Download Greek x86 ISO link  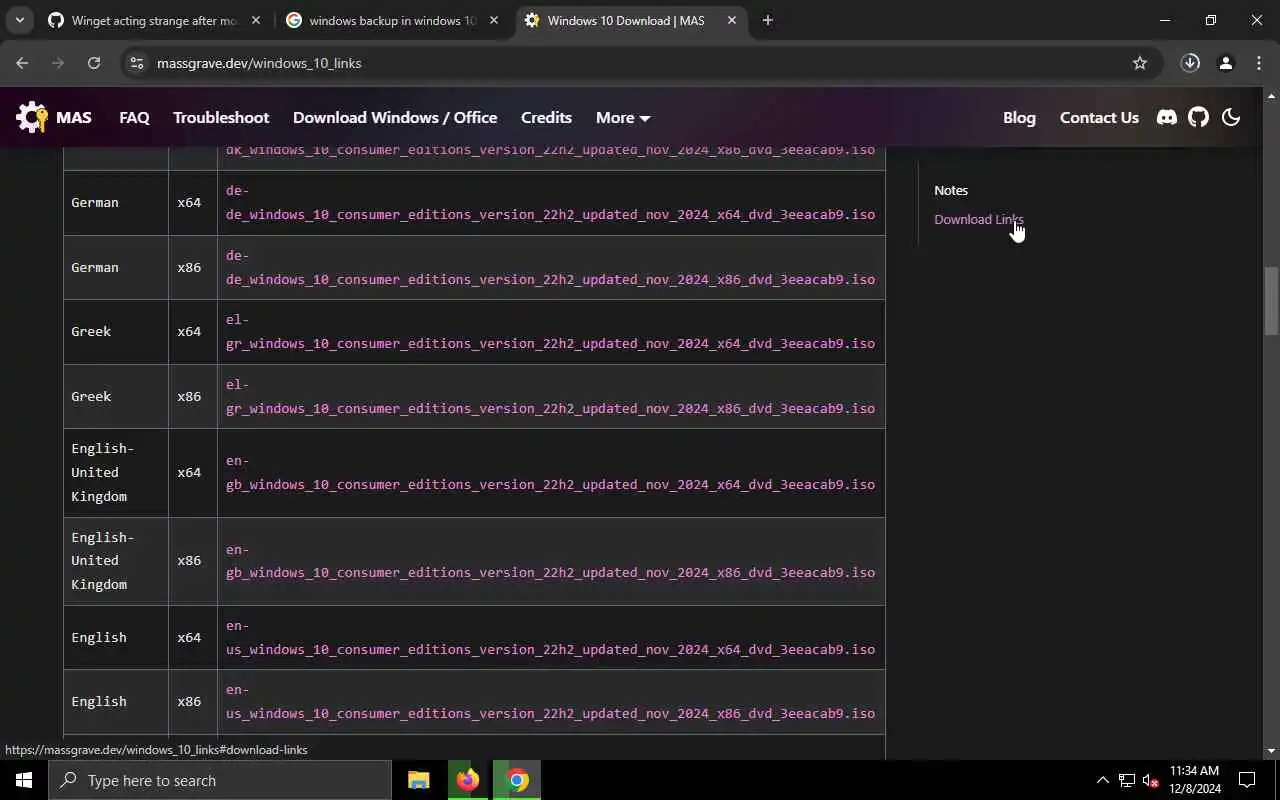tap(550, 396)
